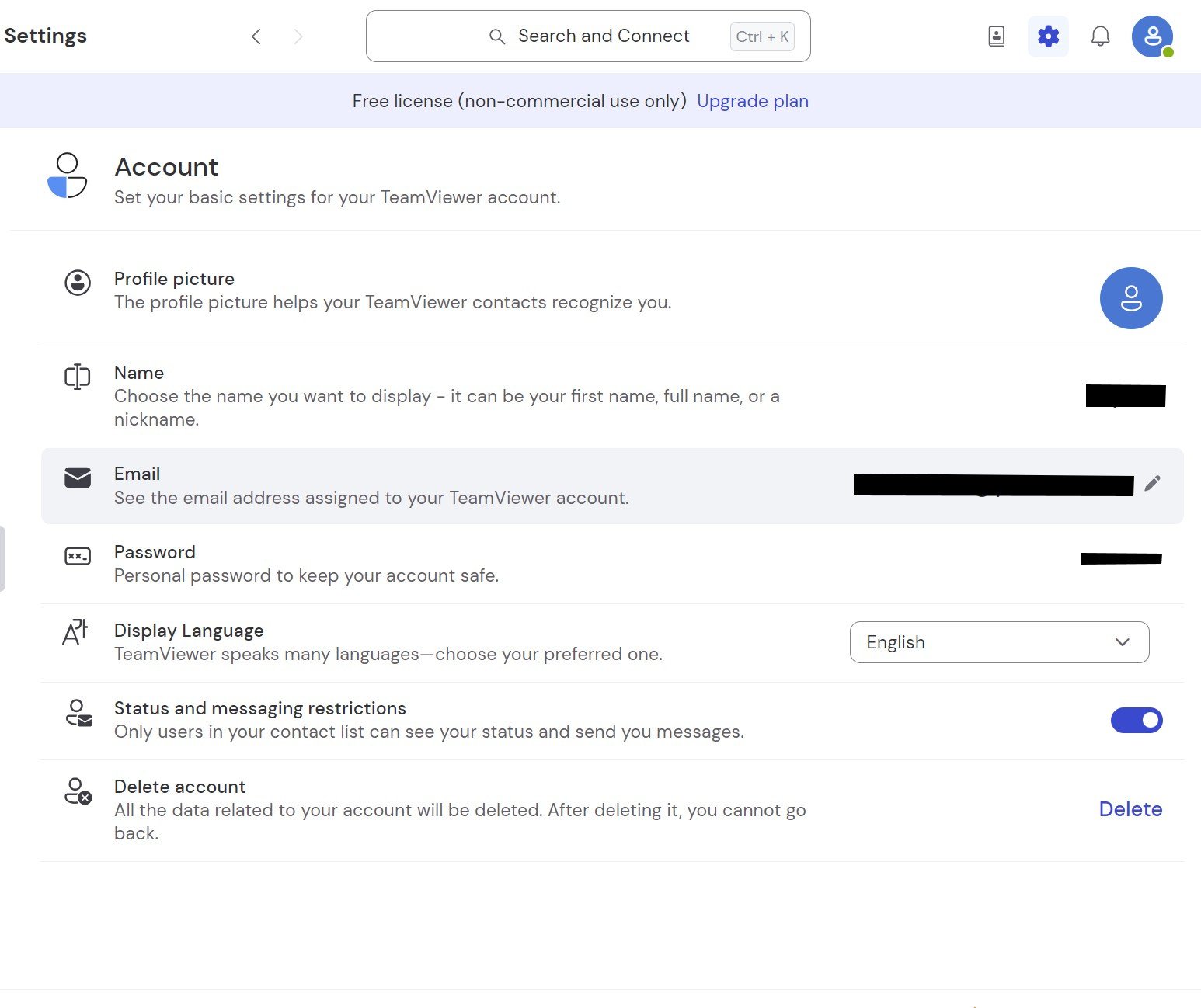The image size is (1201, 1008).
Task: Open notifications bell
Action: tap(1100, 36)
